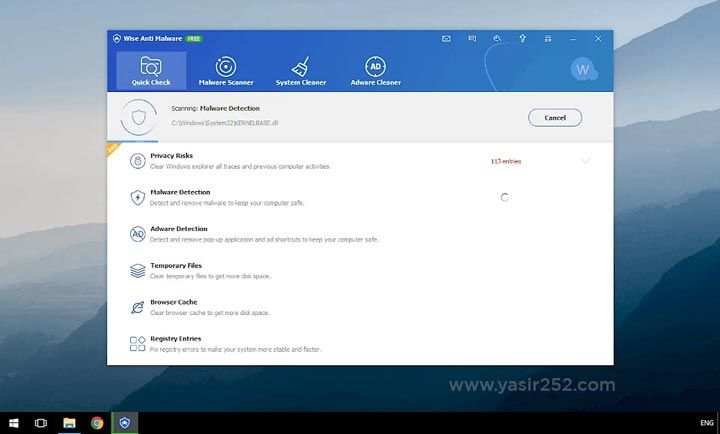Image resolution: width=720 pixels, height=434 pixels.
Task: Click the KERNELBASE.dll scanning path
Action: [225, 123]
